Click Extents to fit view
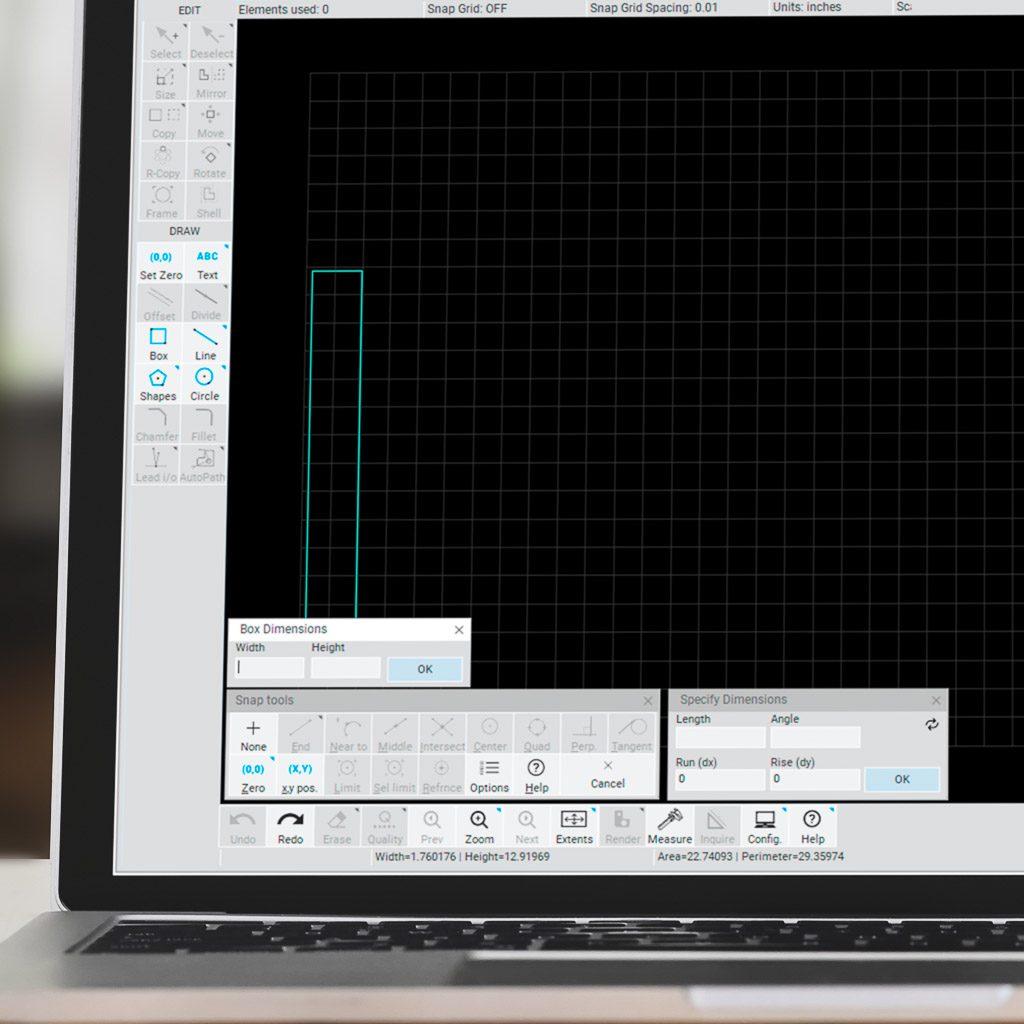This screenshot has width=1024, height=1024. click(x=574, y=827)
